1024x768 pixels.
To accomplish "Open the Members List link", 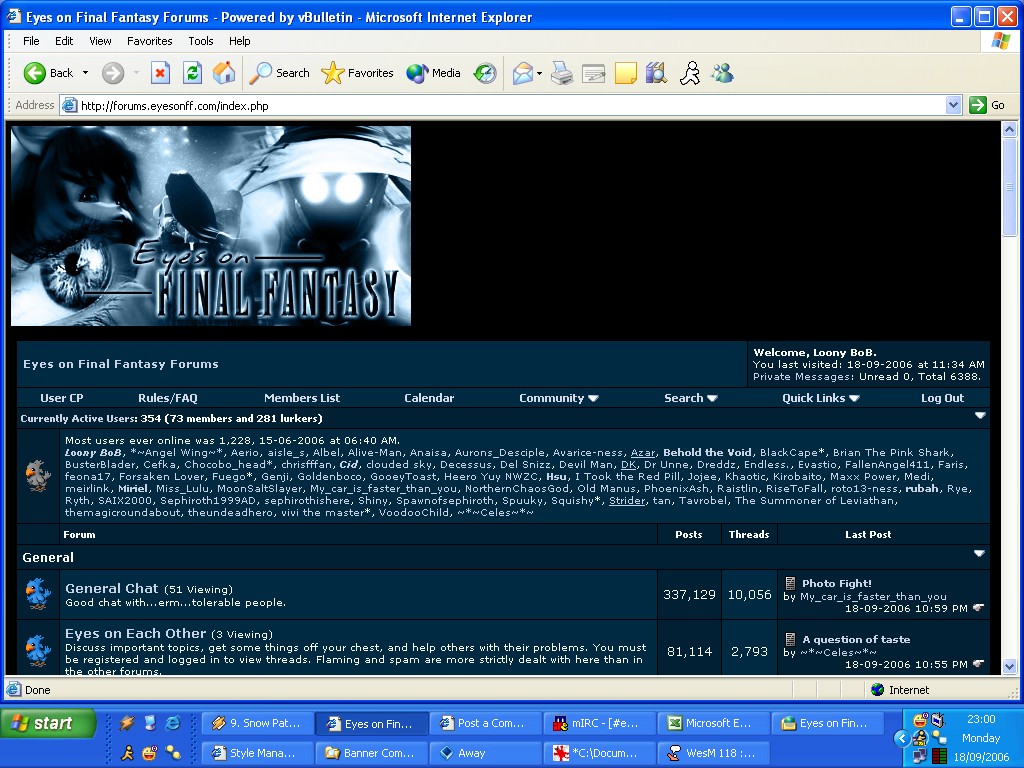I will tap(302, 398).
